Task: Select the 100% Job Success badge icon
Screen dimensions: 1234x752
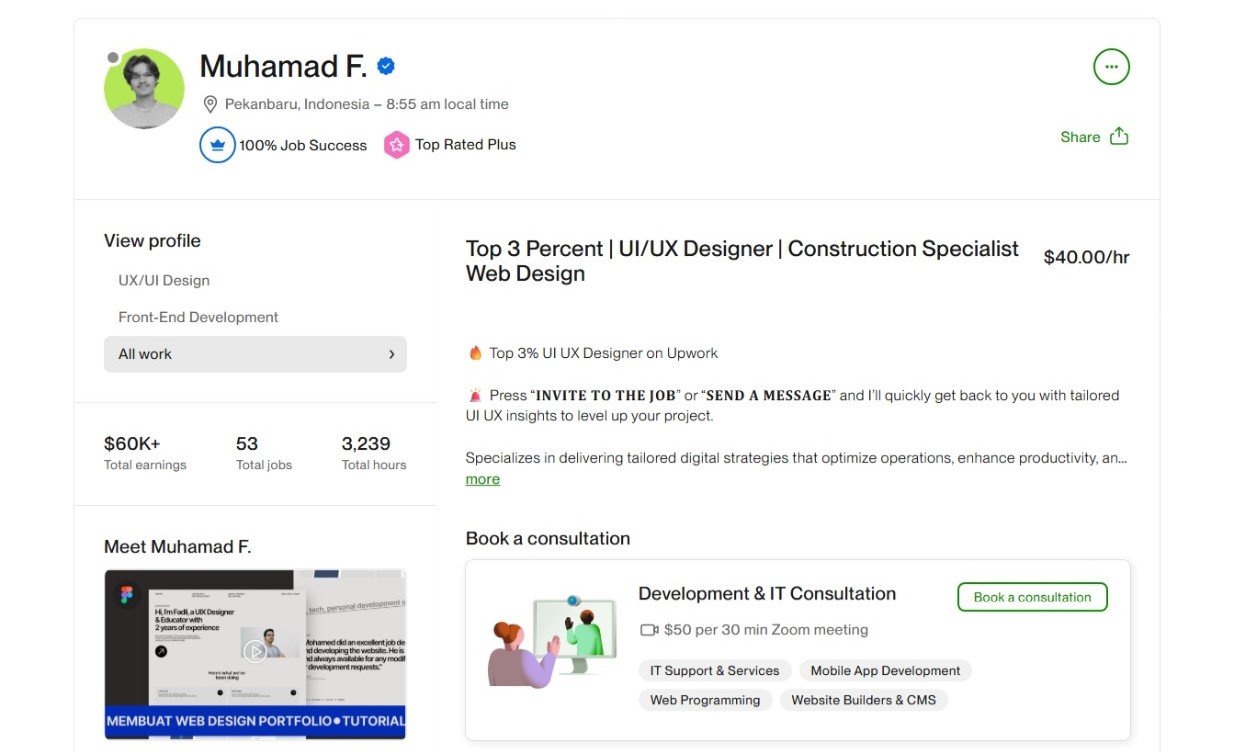Action: (x=217, y=144)
